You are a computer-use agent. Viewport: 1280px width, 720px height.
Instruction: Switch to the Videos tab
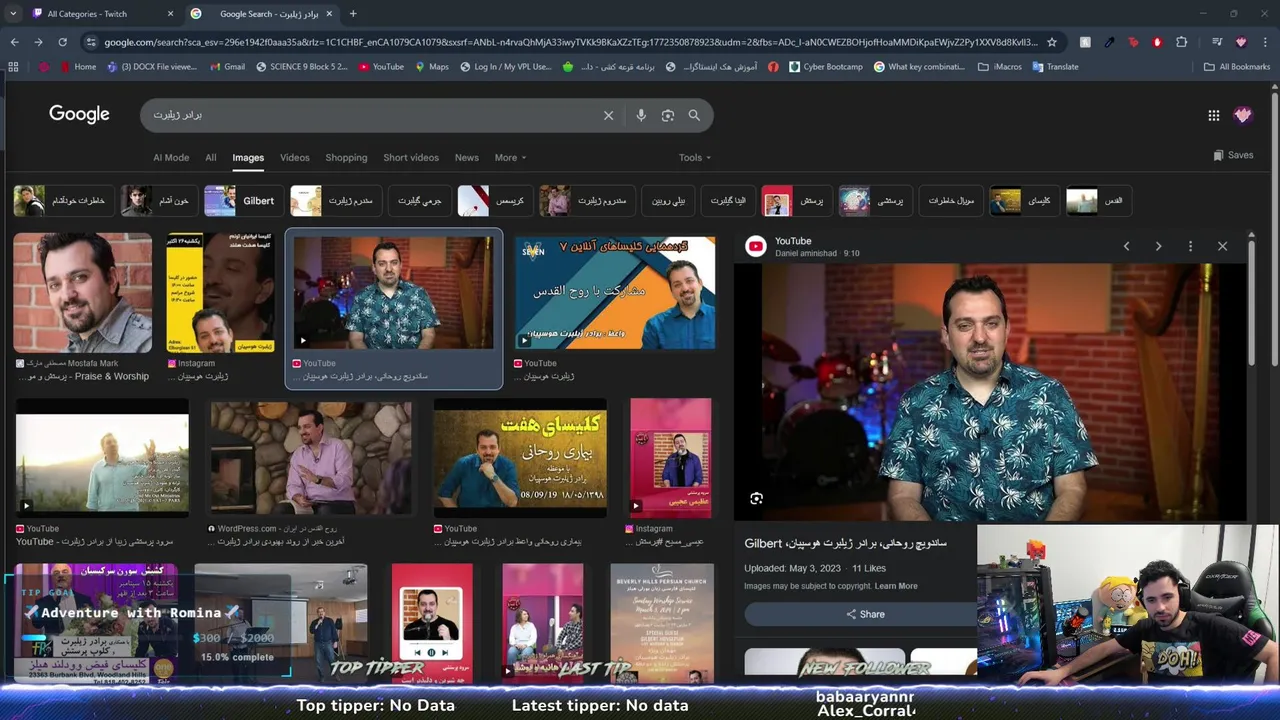coord(294,158)
